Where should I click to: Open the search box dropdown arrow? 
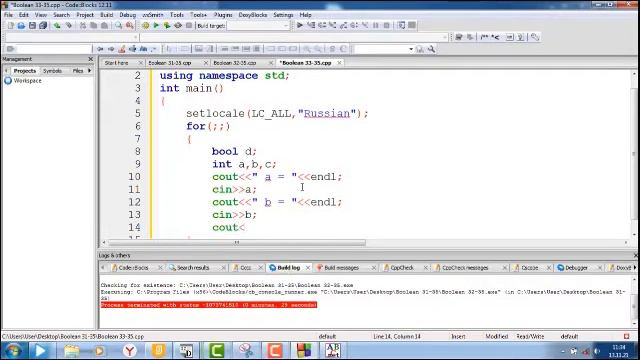point(411,49)
